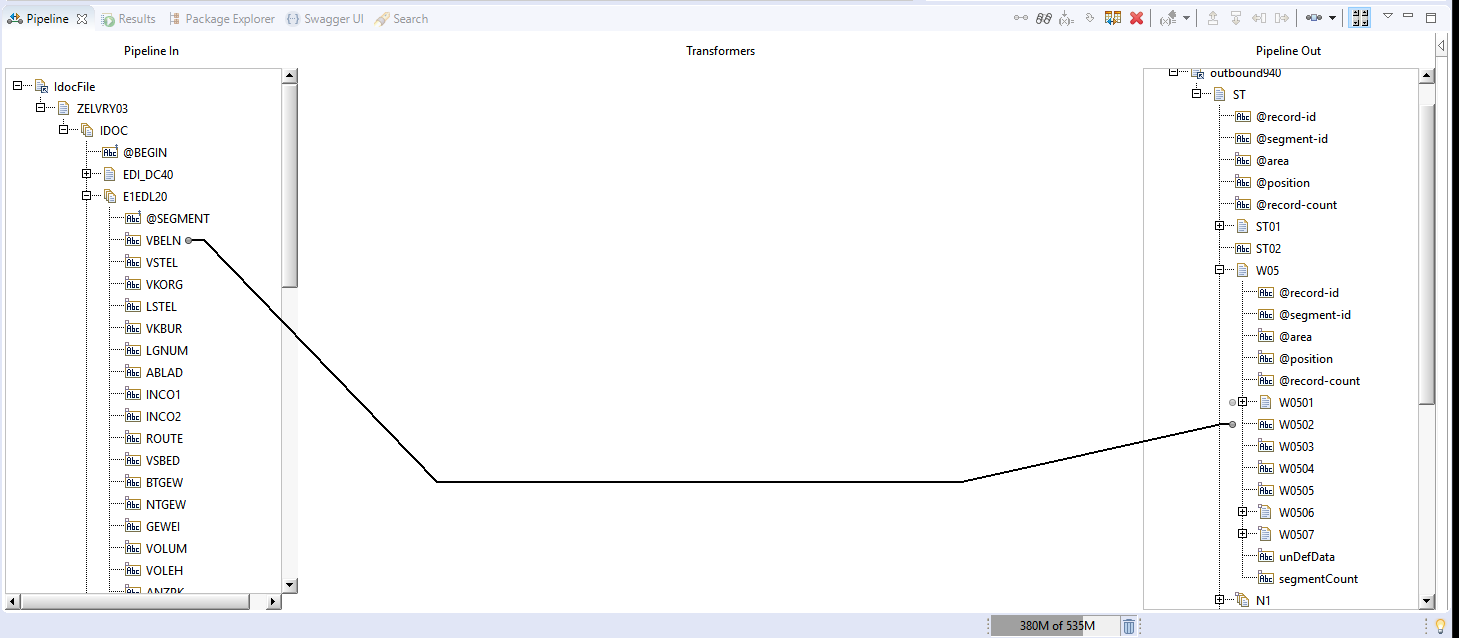
Task: Select the VBELN field
Action: pyautogui.click(x=163, y=240)
